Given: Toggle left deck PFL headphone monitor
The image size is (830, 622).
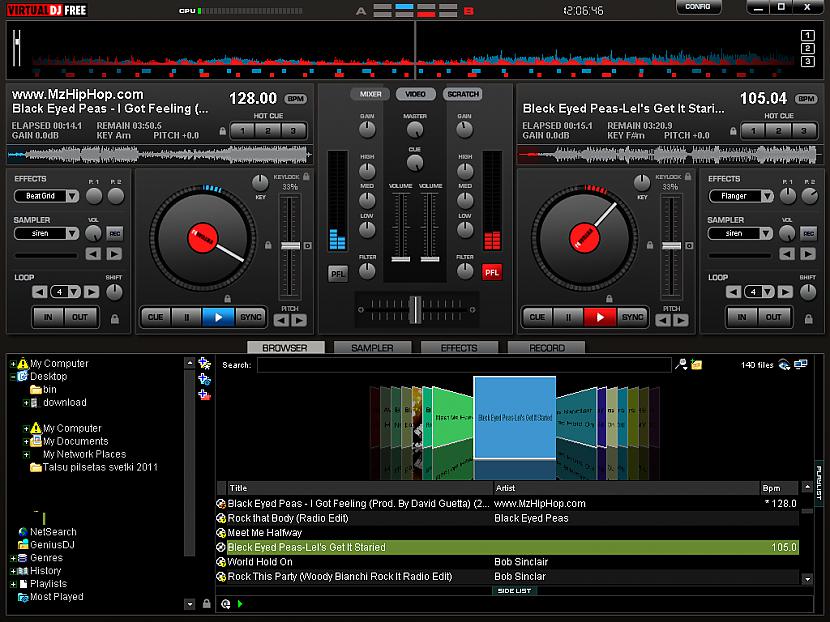Looking at the screenshot, I should (x=338, y=274).
